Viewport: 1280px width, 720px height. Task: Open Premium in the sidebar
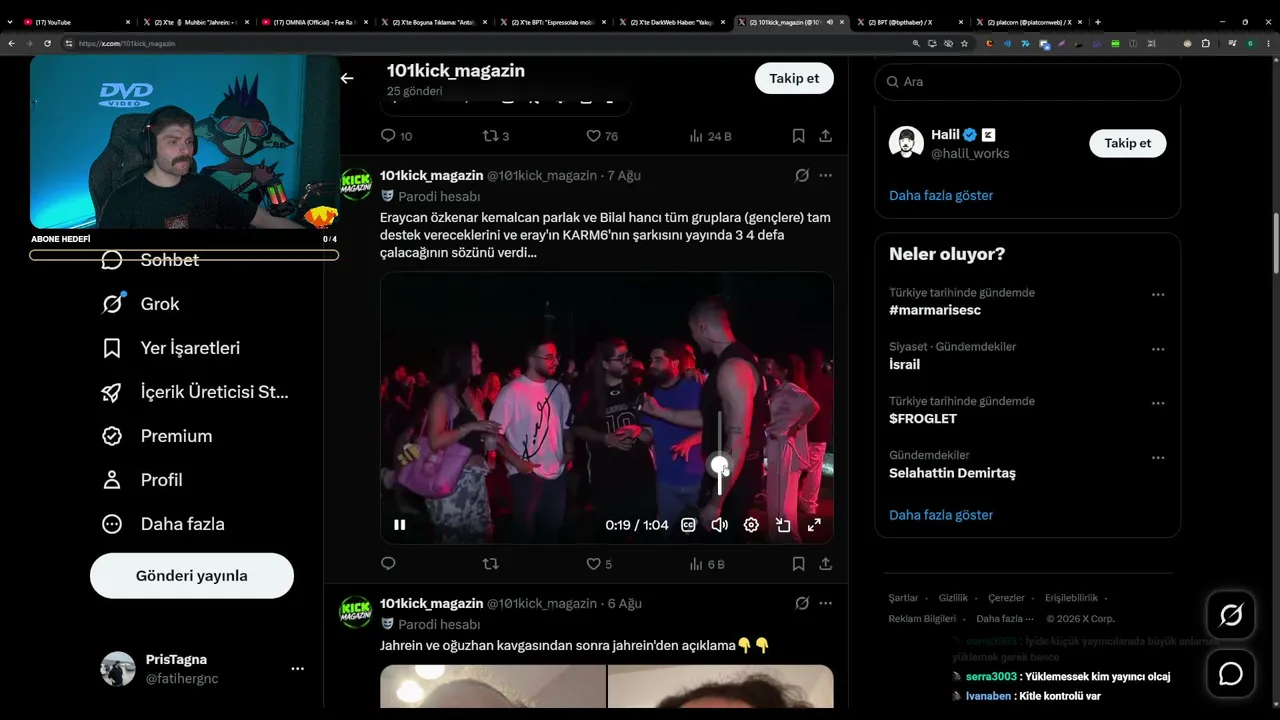(157, 436)
